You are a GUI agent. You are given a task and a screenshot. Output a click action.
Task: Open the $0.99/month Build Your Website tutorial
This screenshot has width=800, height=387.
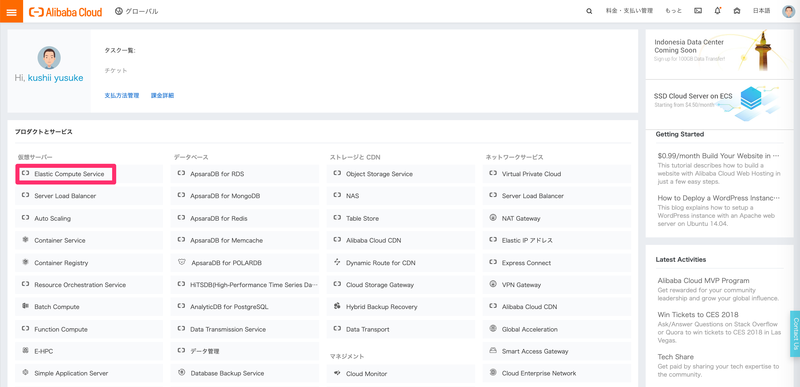718,156
